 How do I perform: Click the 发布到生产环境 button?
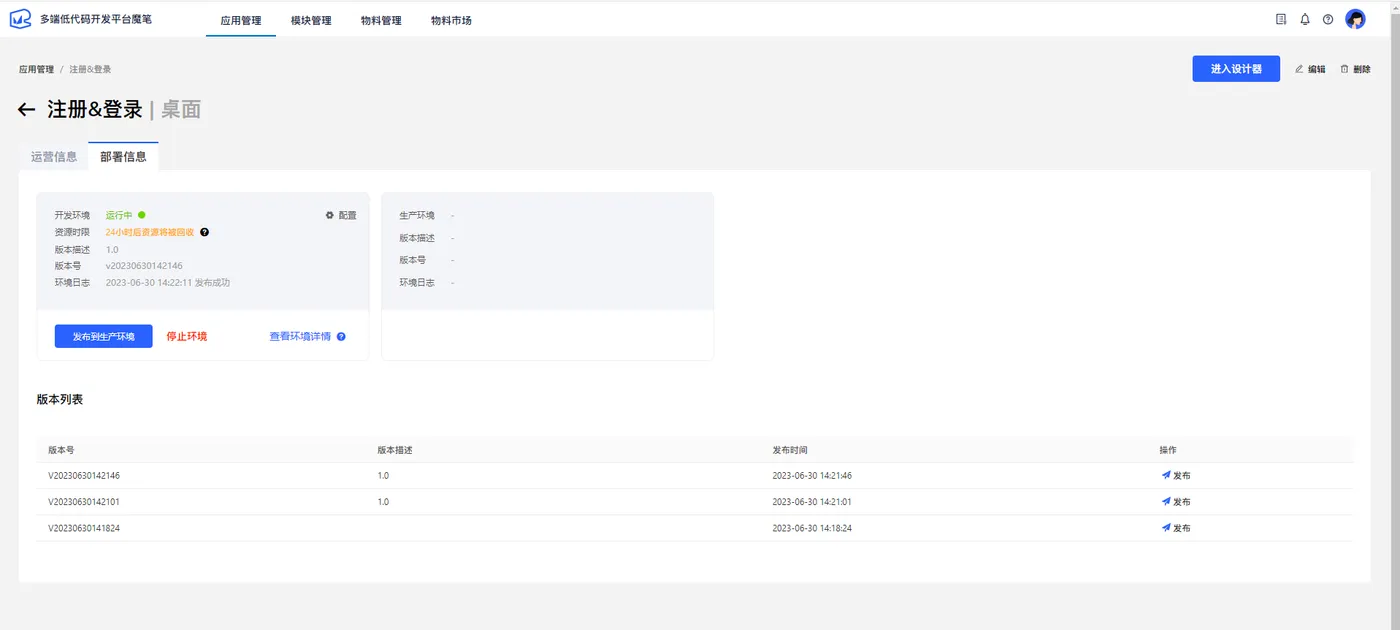[x=104, y=337]
